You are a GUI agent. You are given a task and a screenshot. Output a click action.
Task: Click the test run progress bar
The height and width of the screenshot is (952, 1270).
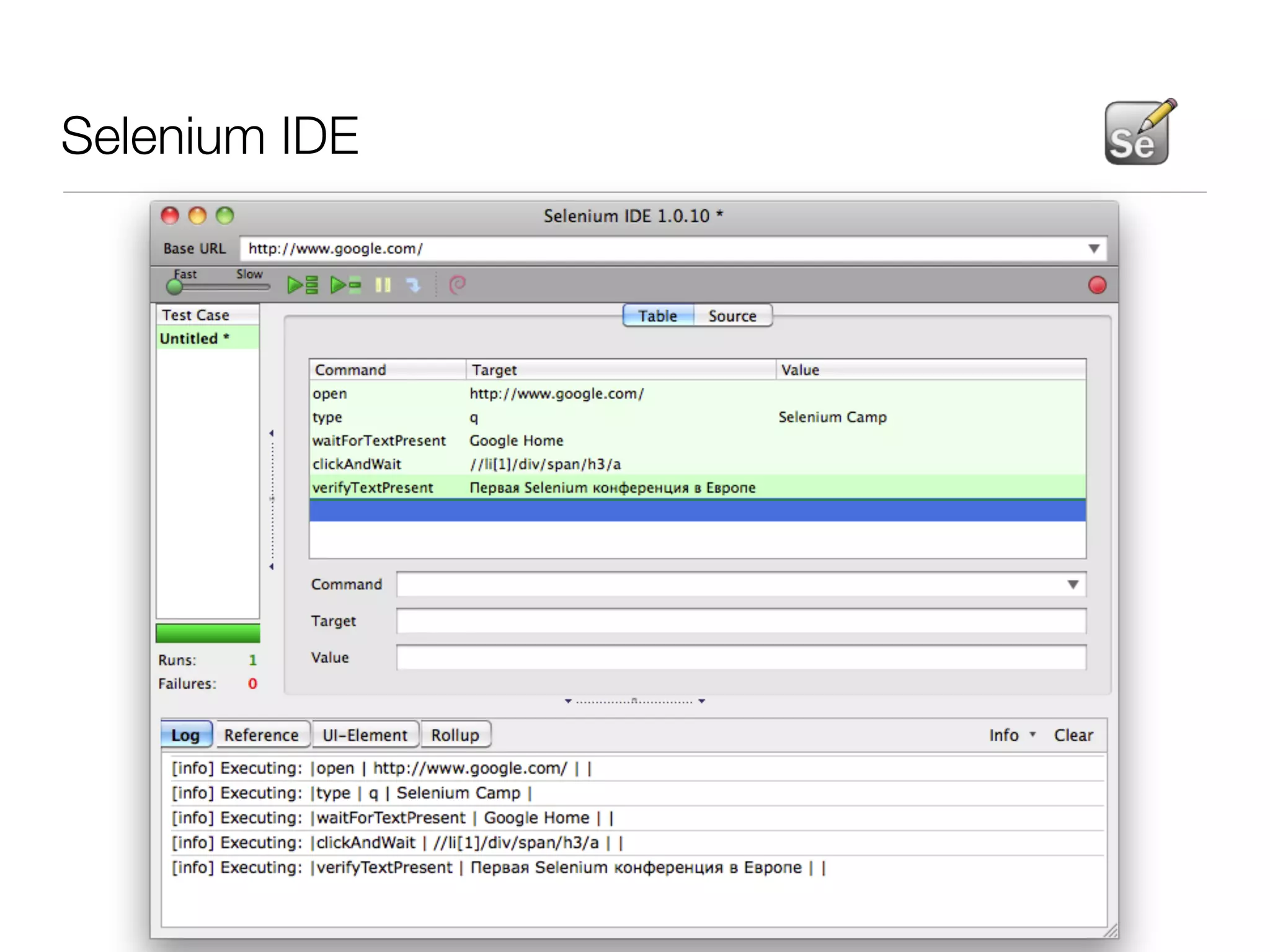point(208,633)
